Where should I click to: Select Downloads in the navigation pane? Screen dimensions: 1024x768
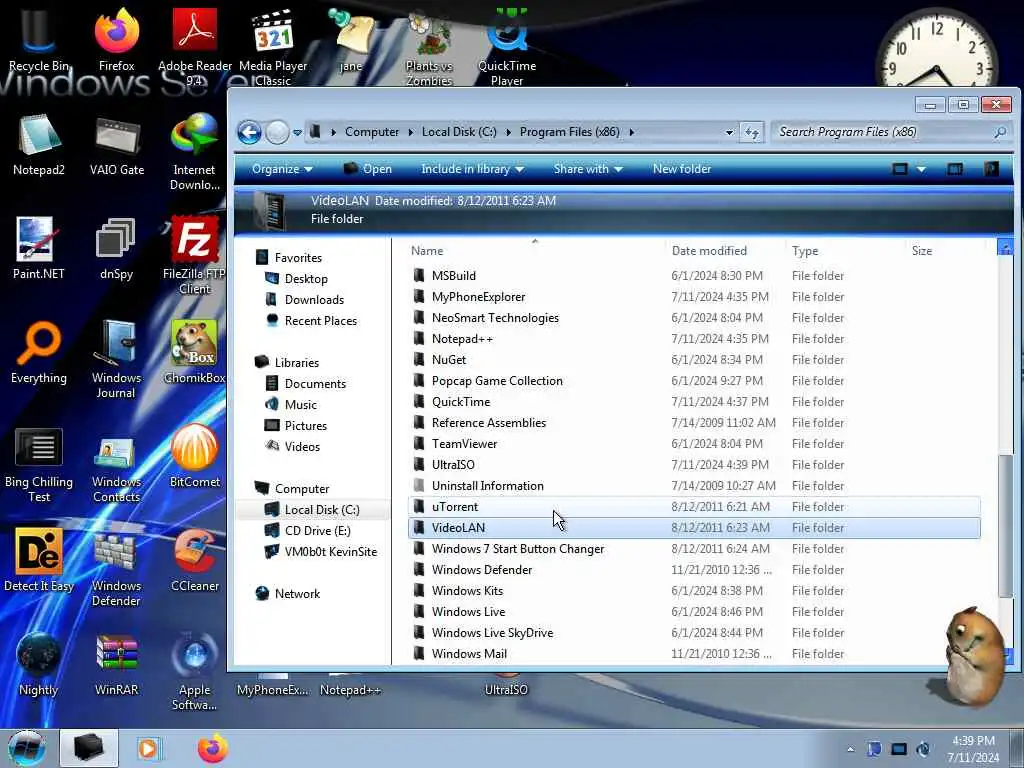click(304, 300)
